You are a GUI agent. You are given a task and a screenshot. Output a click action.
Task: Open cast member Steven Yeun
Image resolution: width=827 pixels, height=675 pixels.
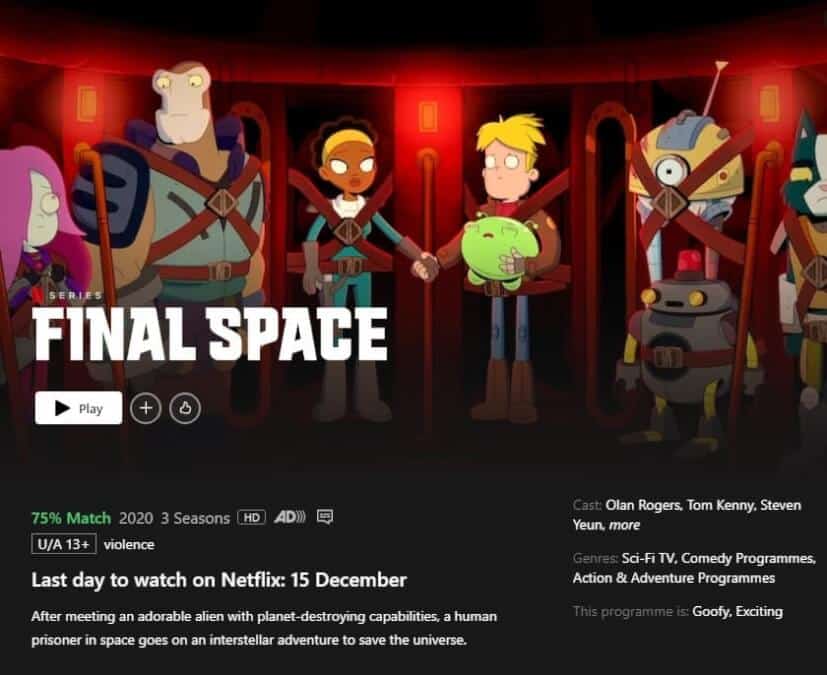pos(687,515)
